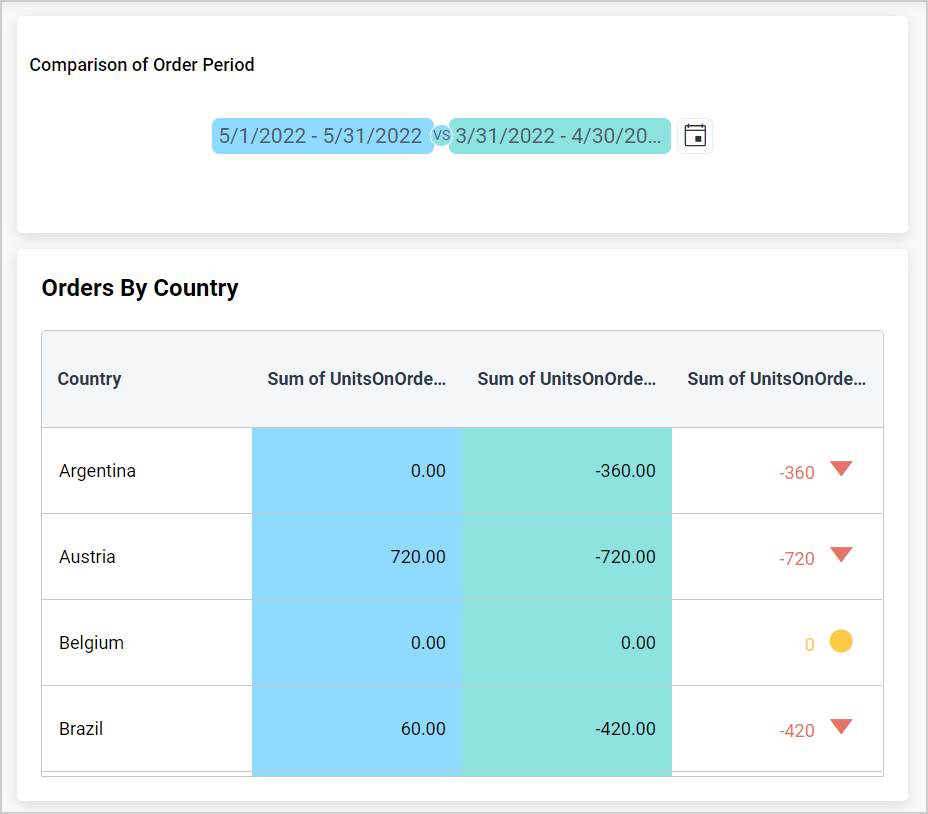Open the Argentina country link
Viewport: 928px width, 814px height.
(x=97, y=470)
